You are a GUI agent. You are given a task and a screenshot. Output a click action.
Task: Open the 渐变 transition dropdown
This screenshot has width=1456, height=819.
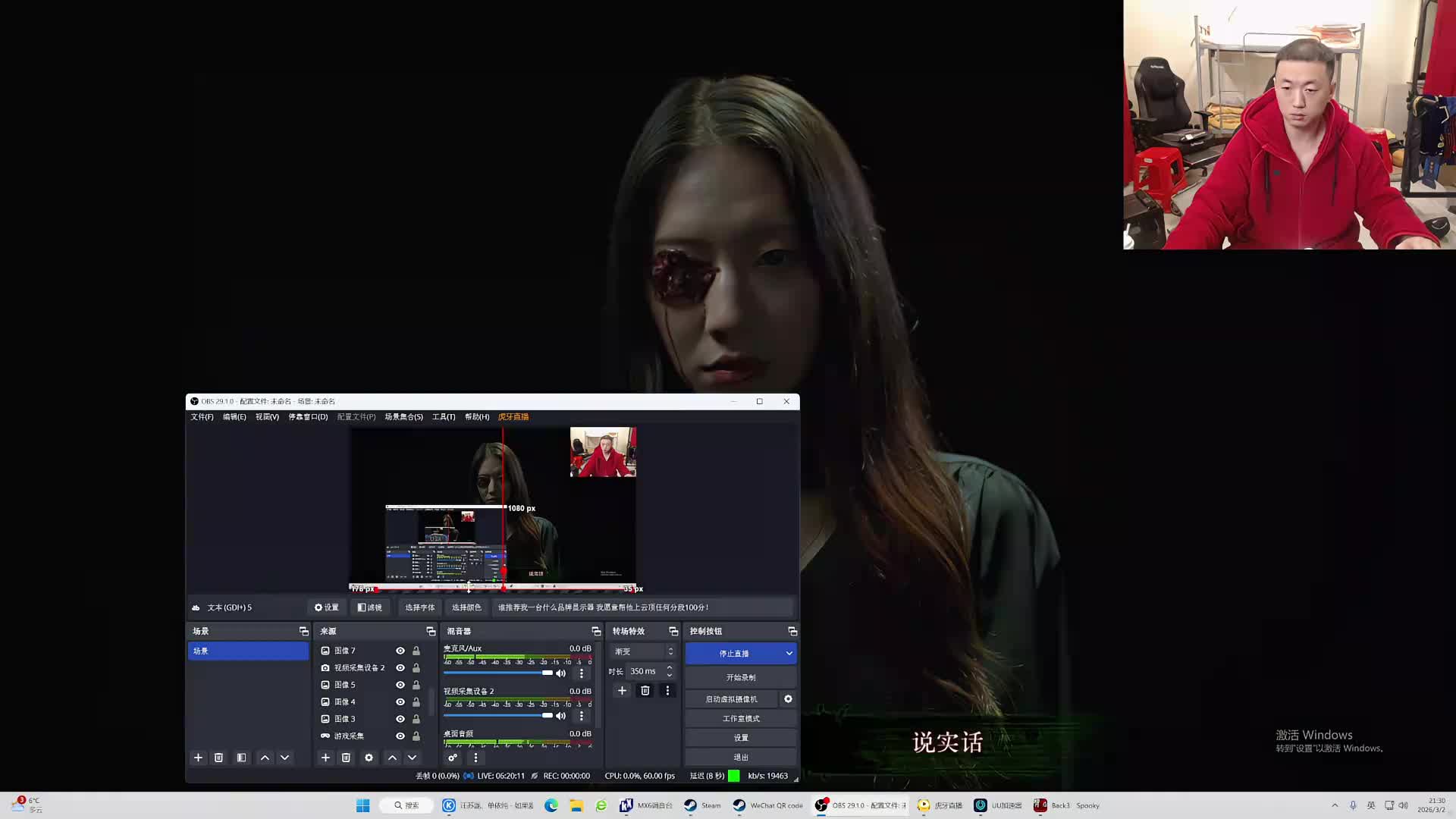643,651
